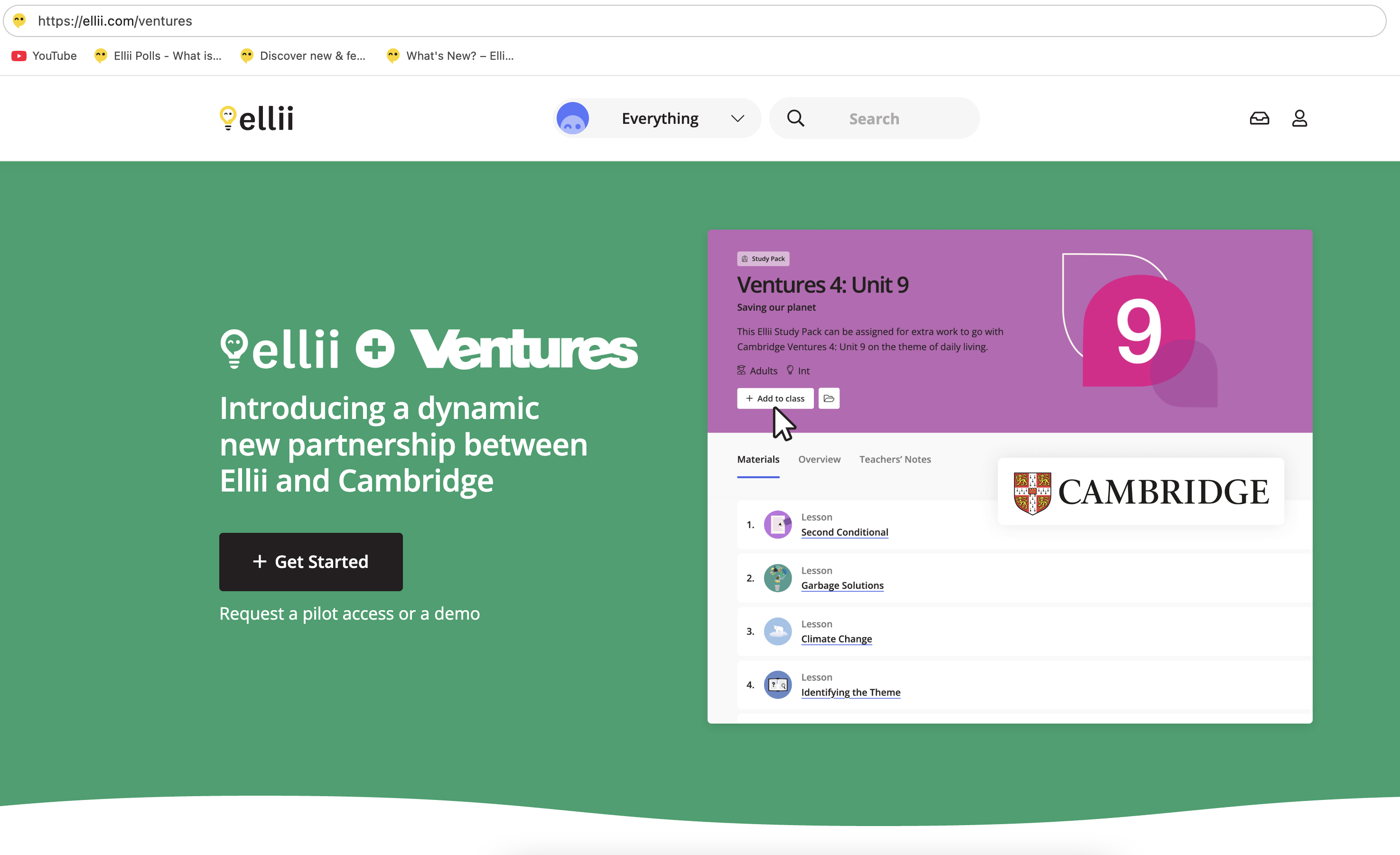The width and height of the screenshot is (1400, 855).
Task: Click inside the address bar
Action: [341, 21]
